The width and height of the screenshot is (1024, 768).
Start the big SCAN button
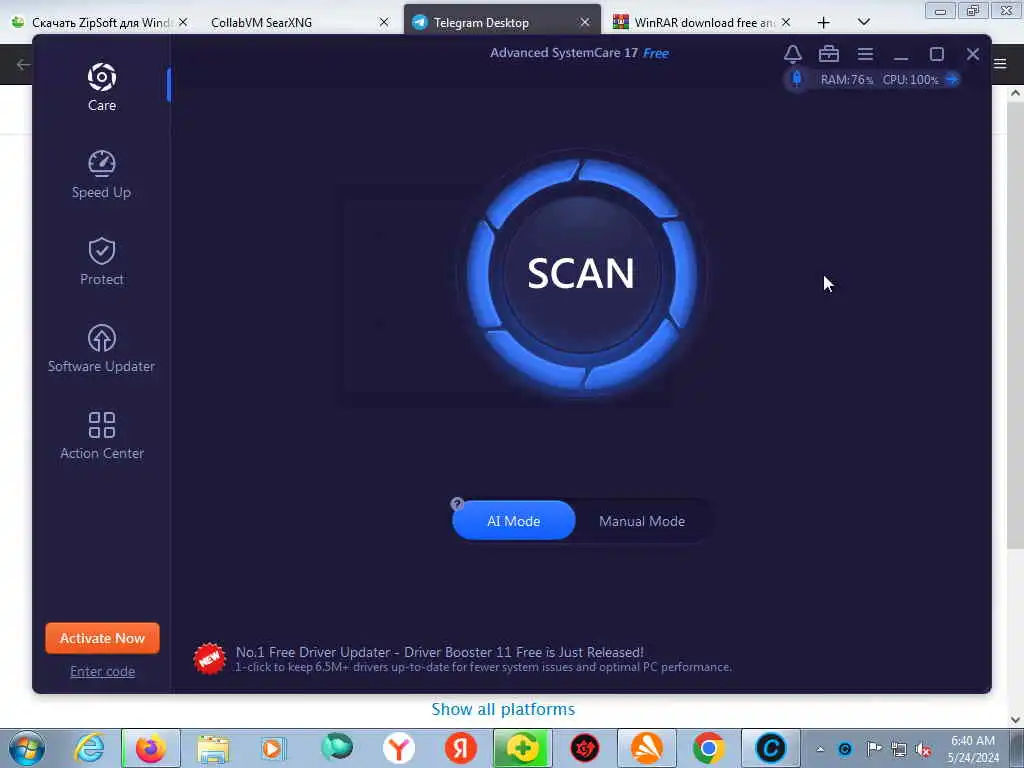pyautogui.click(x=581, y=272)
